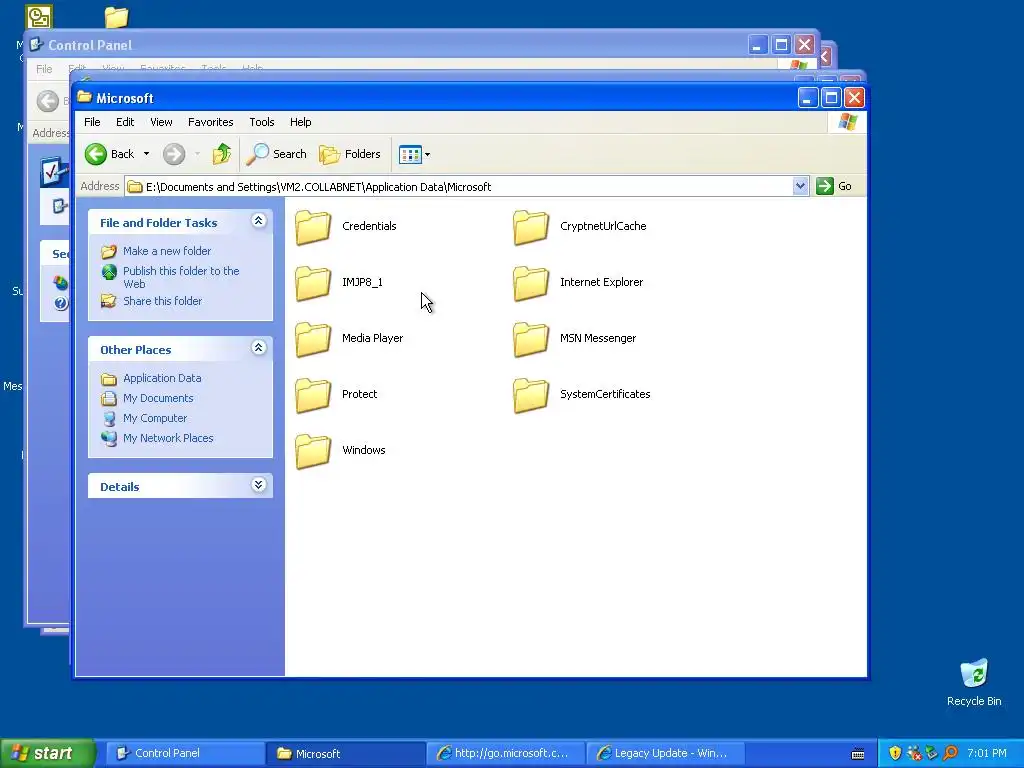Image resolution: width=1024 pixels, height=768 pixels.
Task: Click the Make a new folder icon
Action: (109, 251)
